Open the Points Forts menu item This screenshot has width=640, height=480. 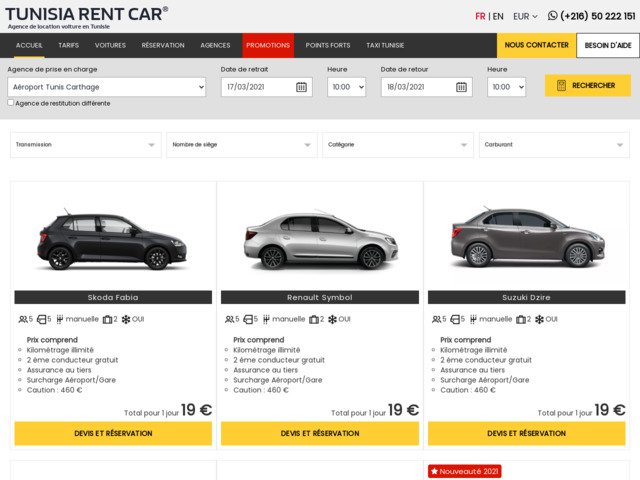tap(328, 45)
